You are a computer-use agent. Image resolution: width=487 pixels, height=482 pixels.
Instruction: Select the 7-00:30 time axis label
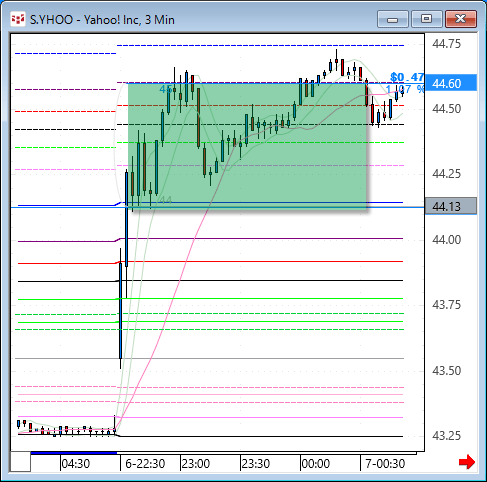[x=385, y=464]
